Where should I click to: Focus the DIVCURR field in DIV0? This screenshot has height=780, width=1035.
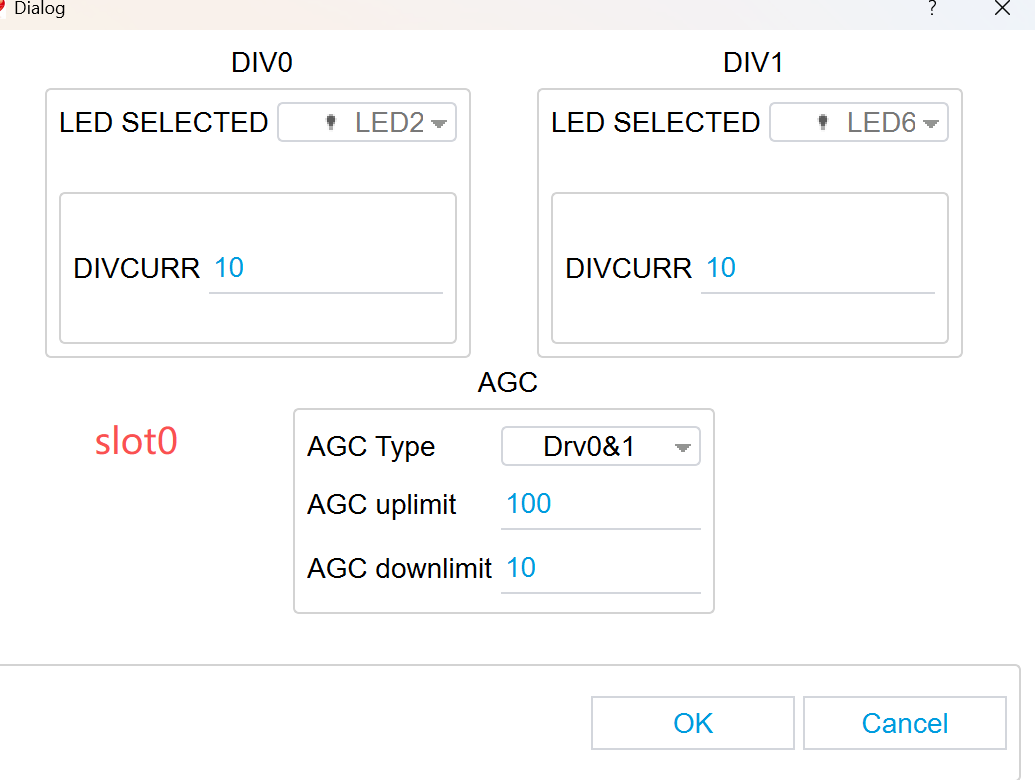click(x=325, y=269)
